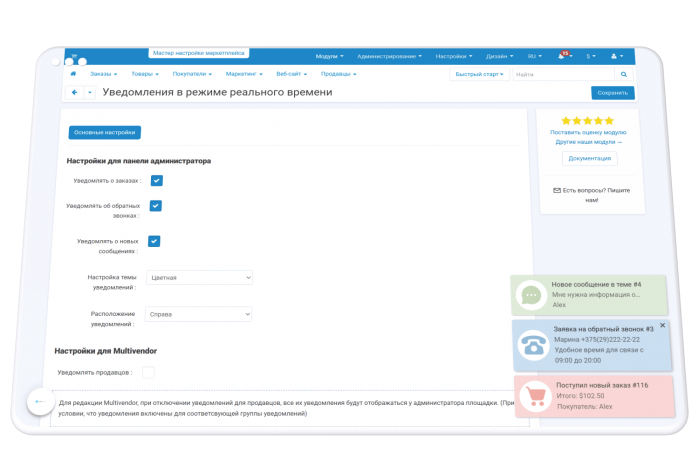700x466 pixels.
Task: Toggle Уведомлять о новых сообщениях checkbox
Action: pyautogui.click(x=154, y=241)
